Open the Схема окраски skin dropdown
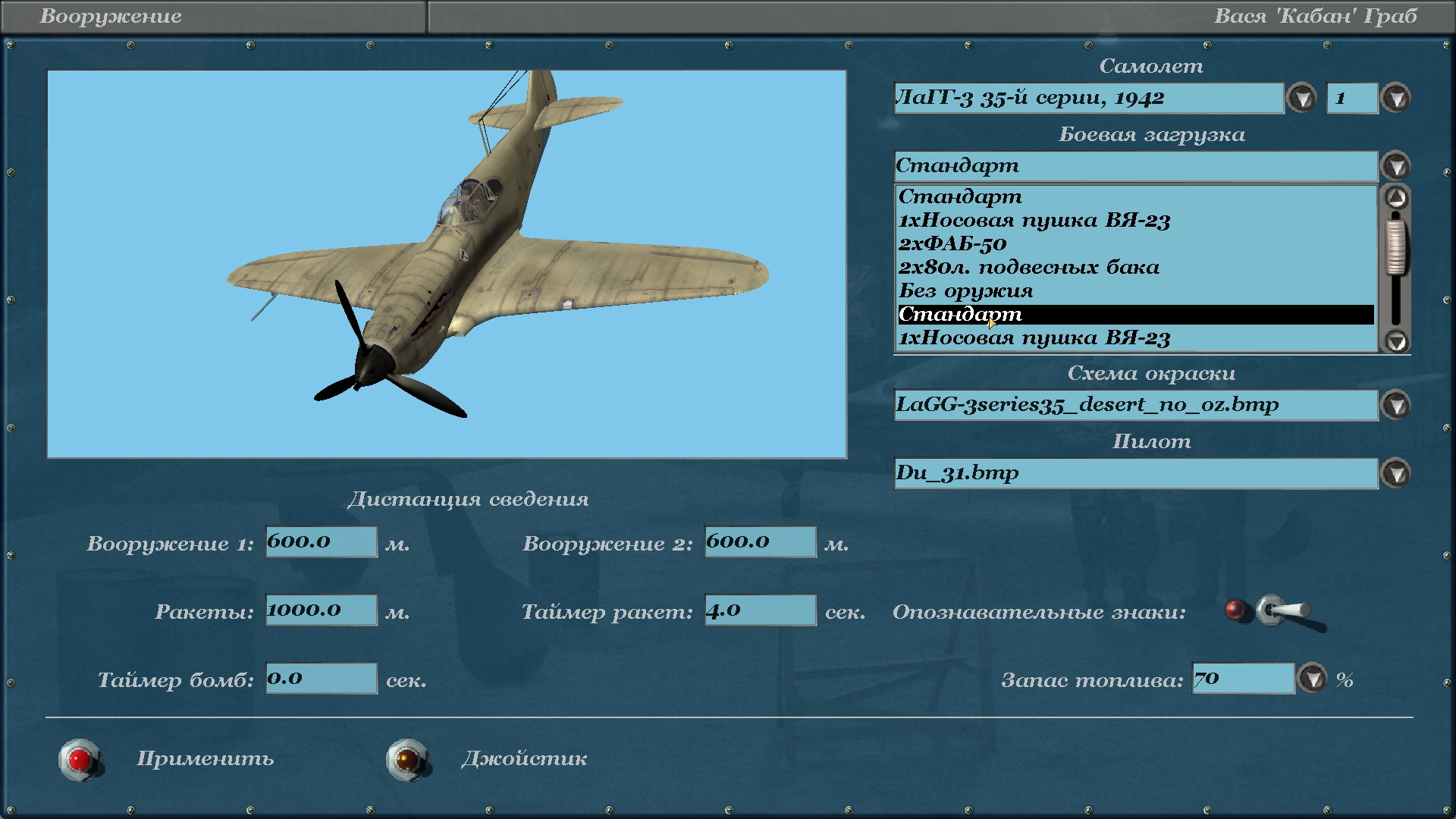Screen dimensions: 1456x819 click(1396, 405)
